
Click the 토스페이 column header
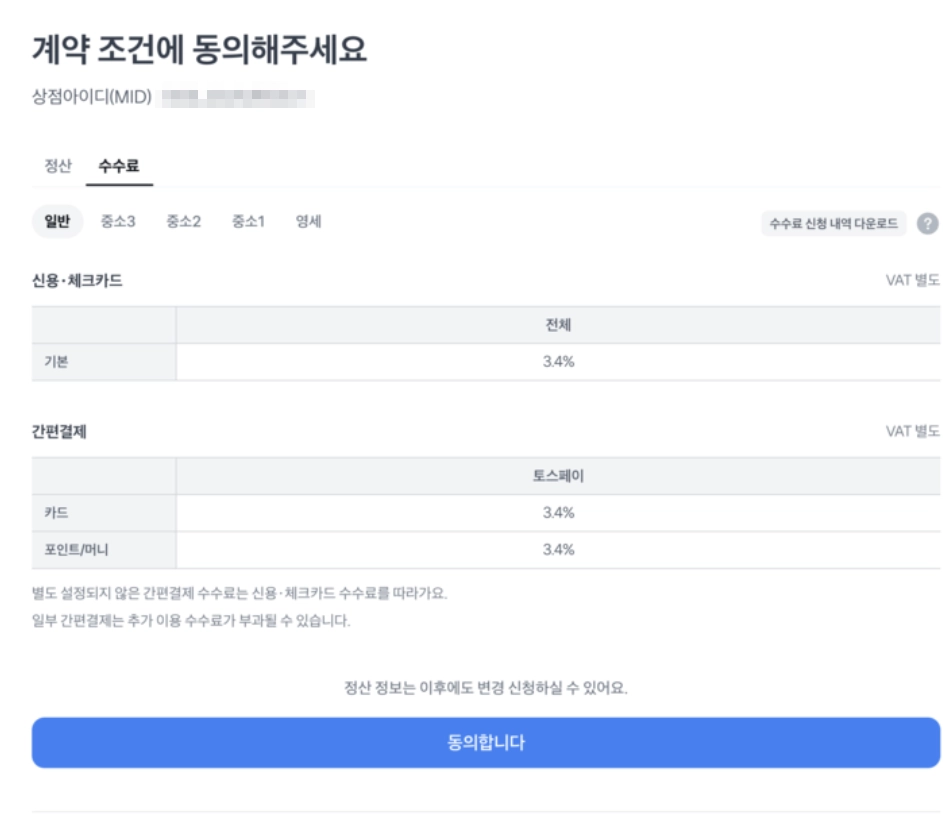[558, 476]
